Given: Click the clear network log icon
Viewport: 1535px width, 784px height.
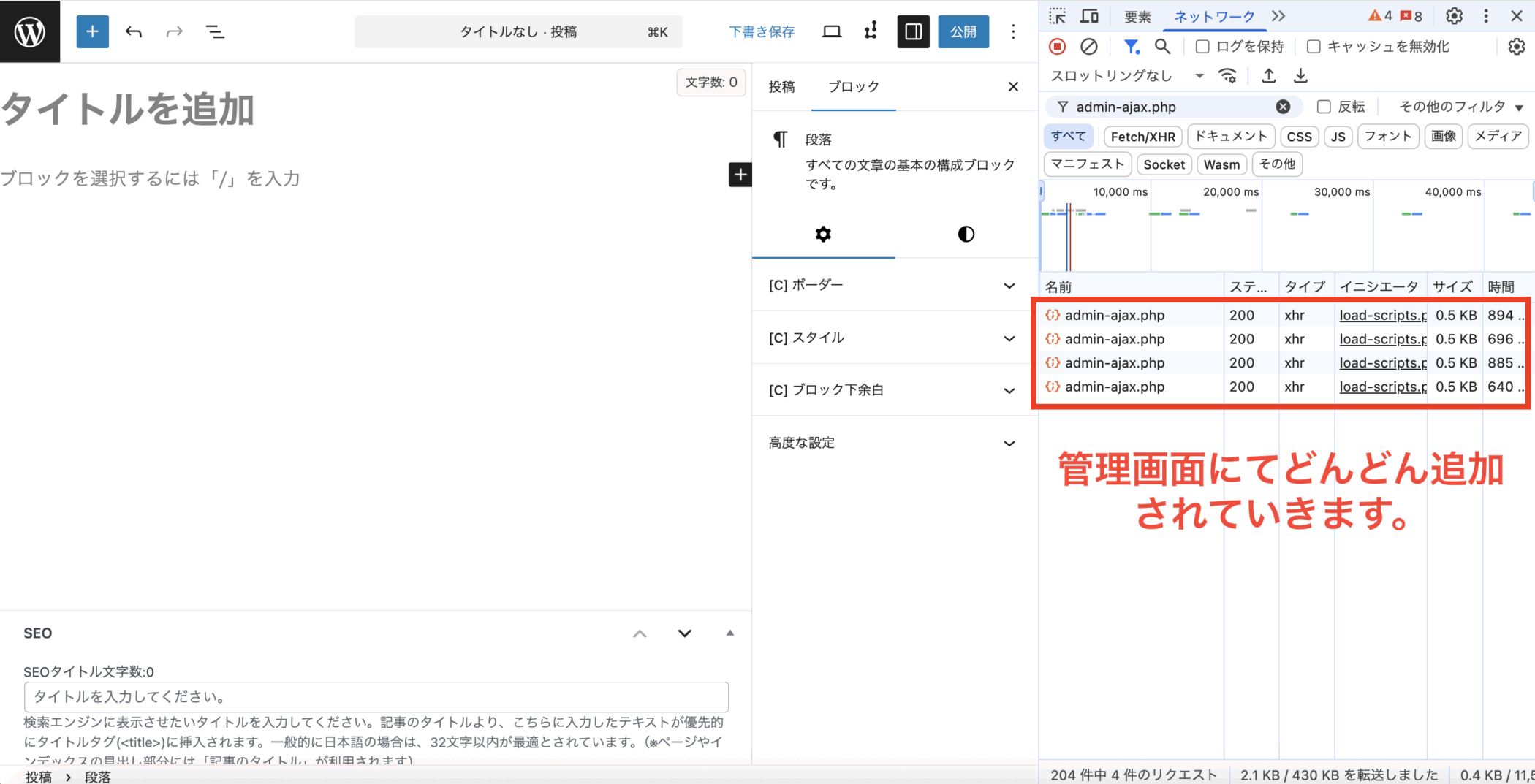Looking at the screenshot, I should 1089,47.
